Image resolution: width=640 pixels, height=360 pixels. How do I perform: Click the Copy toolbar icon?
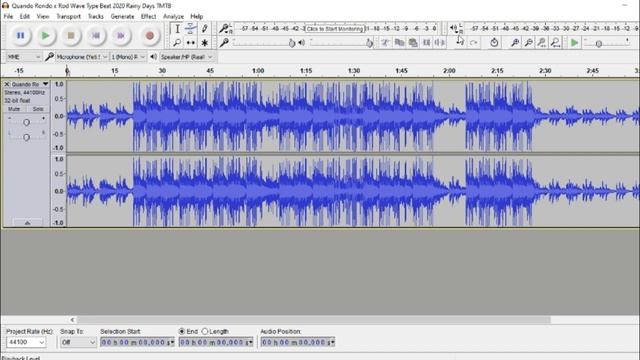(399, 42)
